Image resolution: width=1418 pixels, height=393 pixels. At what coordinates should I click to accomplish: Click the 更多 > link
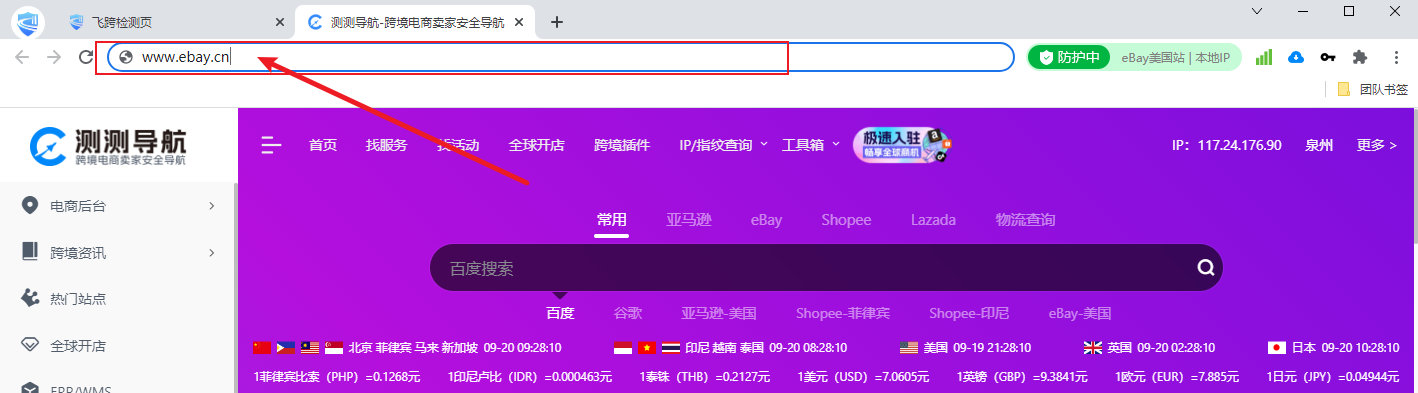[1377, 145]
